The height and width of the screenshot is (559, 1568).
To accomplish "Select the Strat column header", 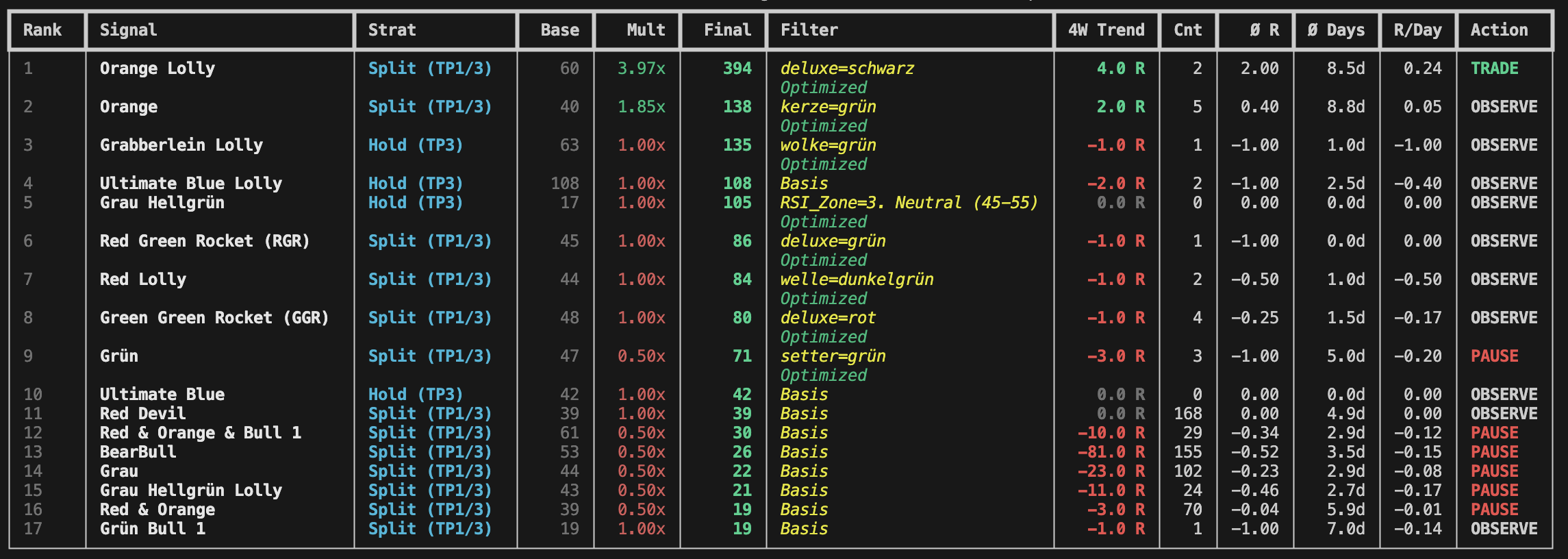I will click(x=392, y=30).
